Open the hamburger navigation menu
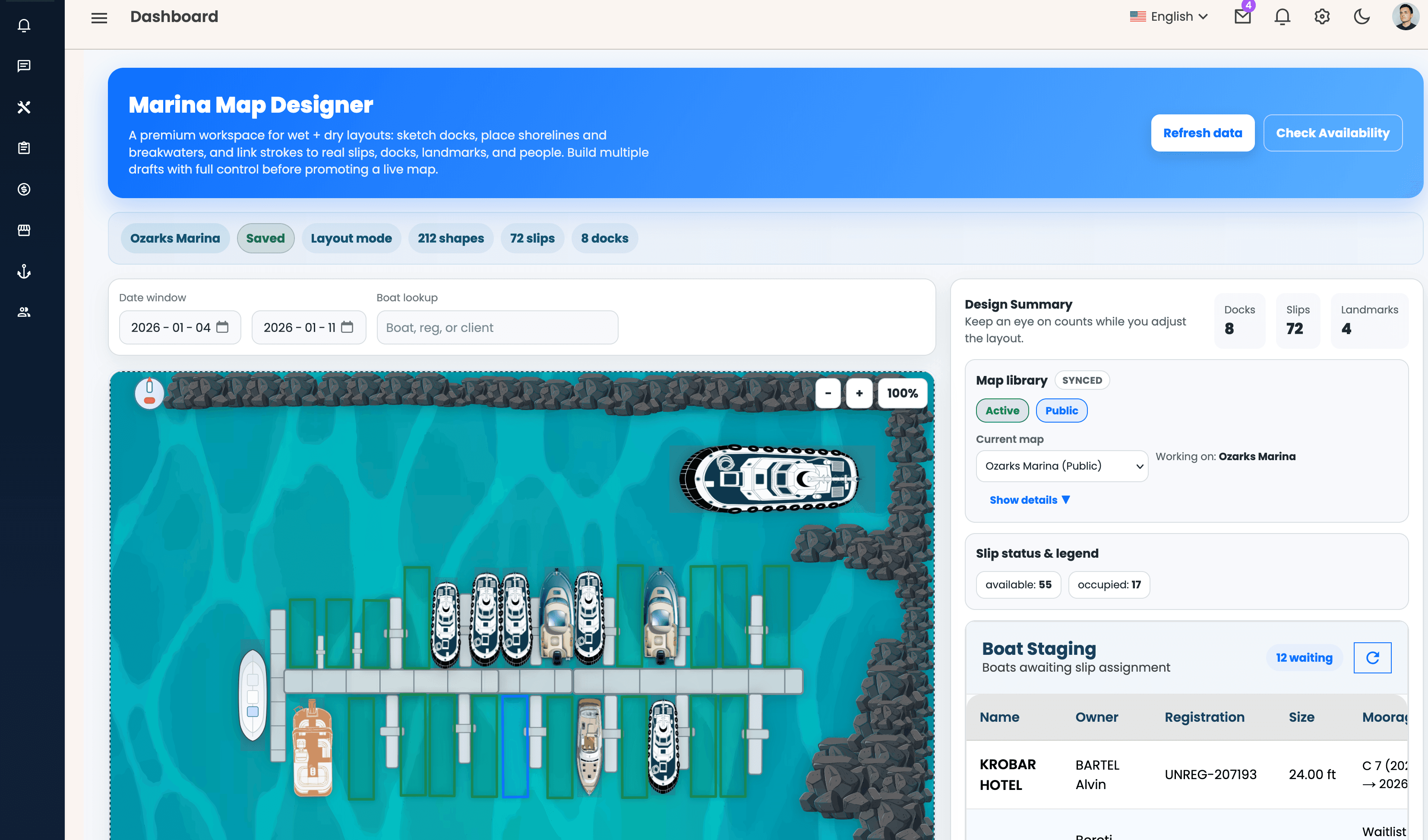The height and width of the screenshot is (840, 1428). pos(99,18)
